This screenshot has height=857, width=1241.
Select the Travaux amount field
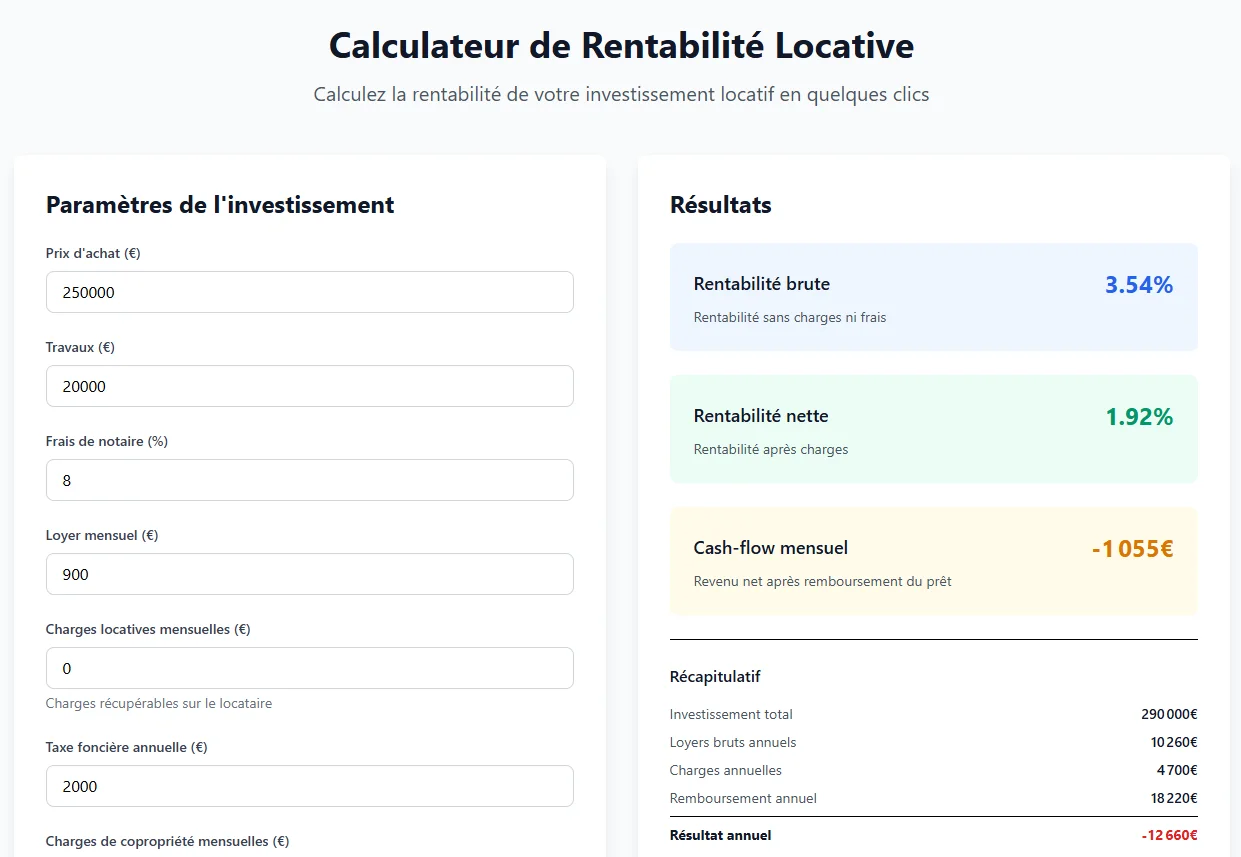pos(310,386)
